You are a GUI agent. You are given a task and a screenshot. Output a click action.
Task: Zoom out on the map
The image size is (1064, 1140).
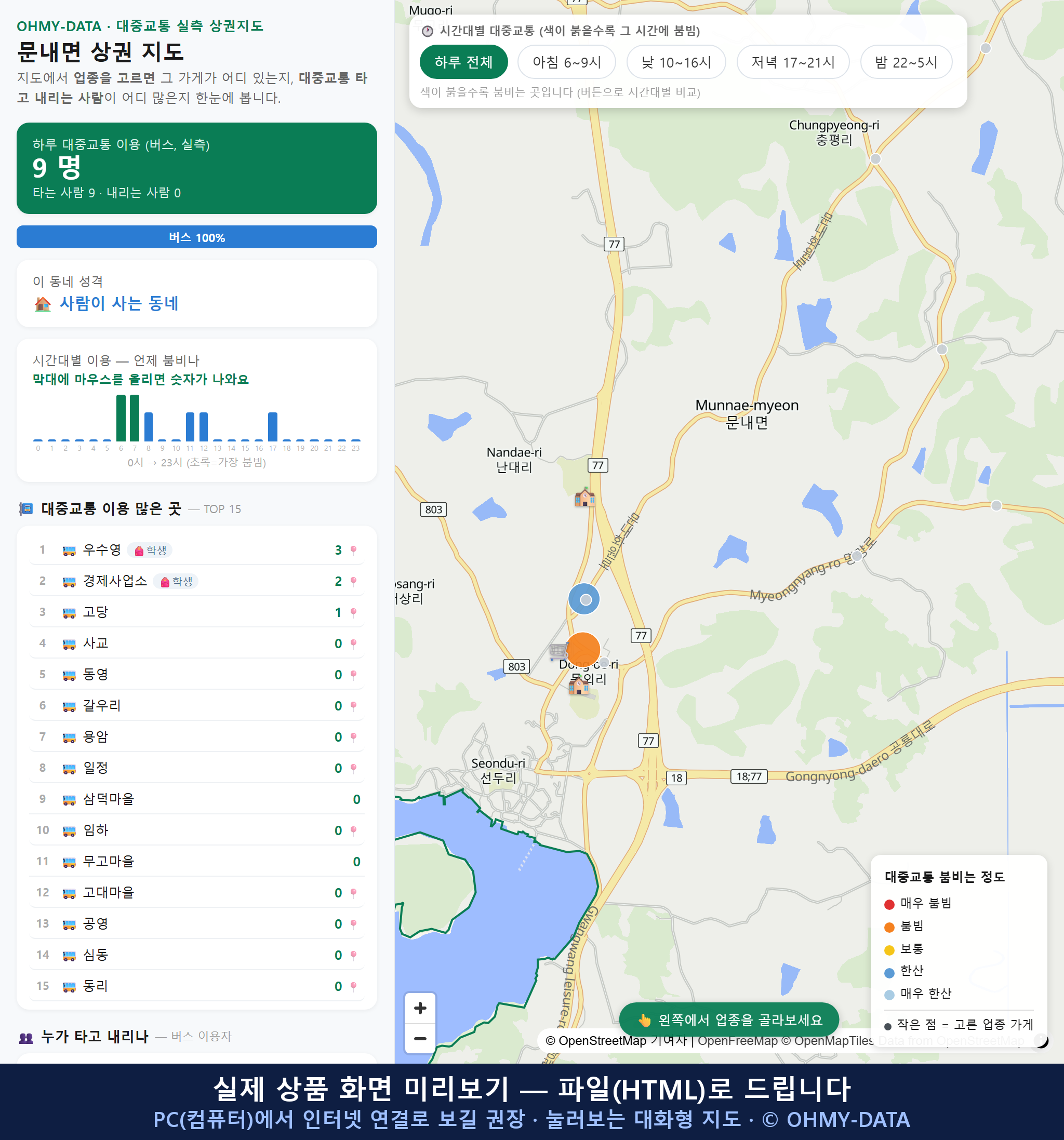(420, 1038)
